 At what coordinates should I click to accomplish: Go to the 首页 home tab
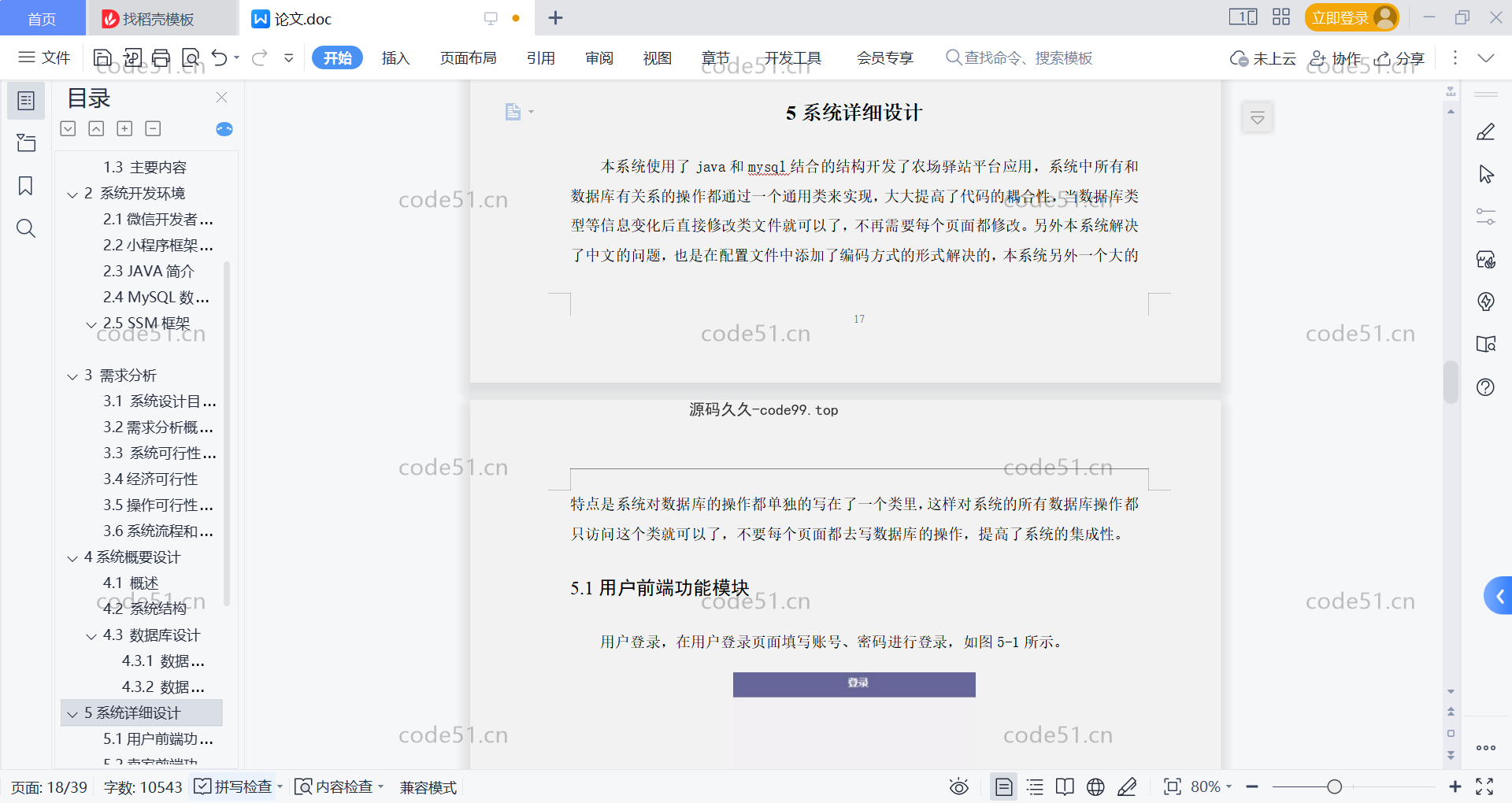click(x=42, y=18)
